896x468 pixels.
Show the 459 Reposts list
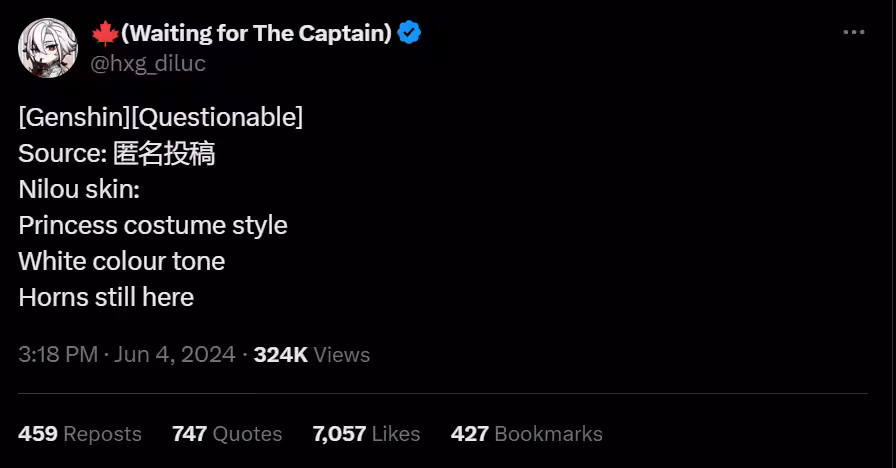point(80,434)
